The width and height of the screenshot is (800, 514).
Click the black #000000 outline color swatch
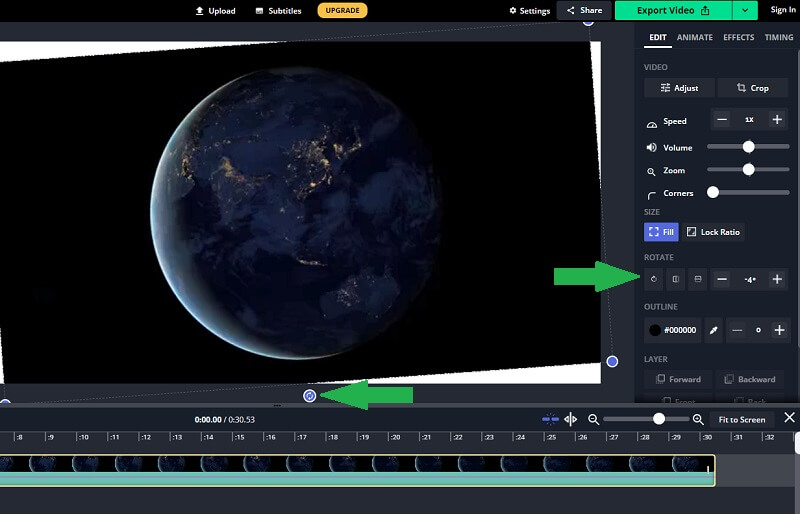pyautogui.click(x=655, y=330)
